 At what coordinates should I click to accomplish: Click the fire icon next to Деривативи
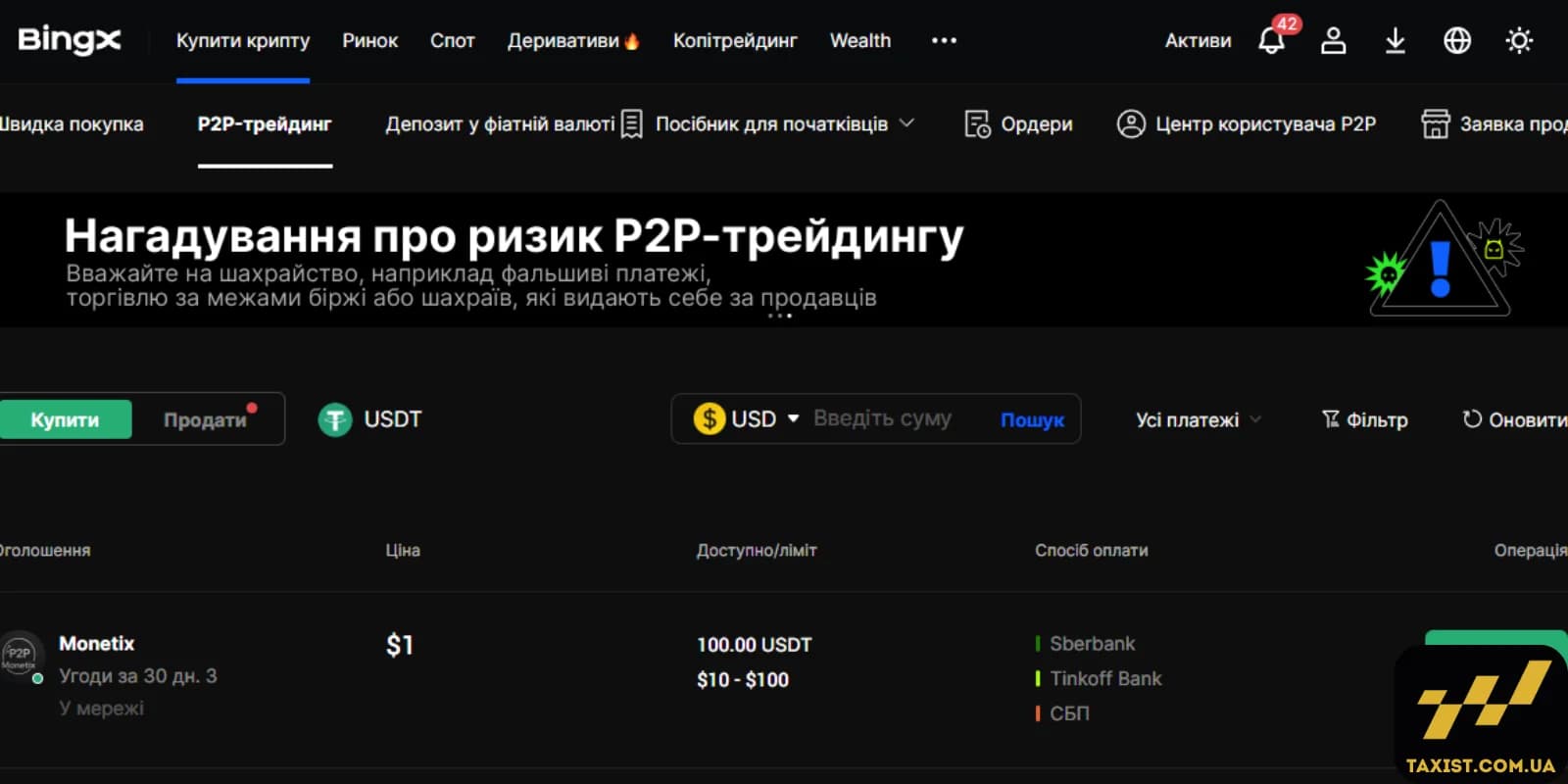click(632, 41)
